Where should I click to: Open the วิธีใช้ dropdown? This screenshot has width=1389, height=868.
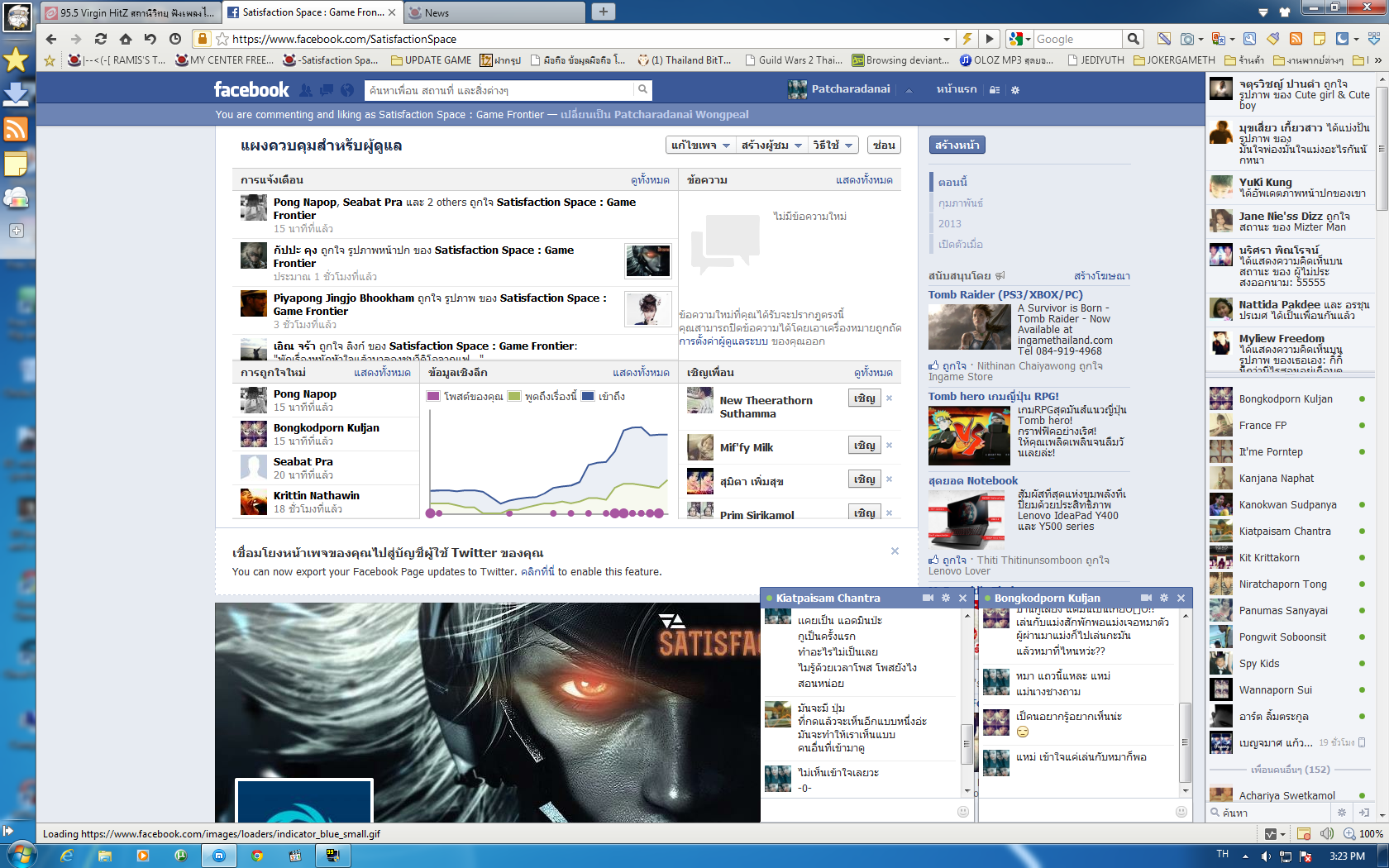pos(833,145)
